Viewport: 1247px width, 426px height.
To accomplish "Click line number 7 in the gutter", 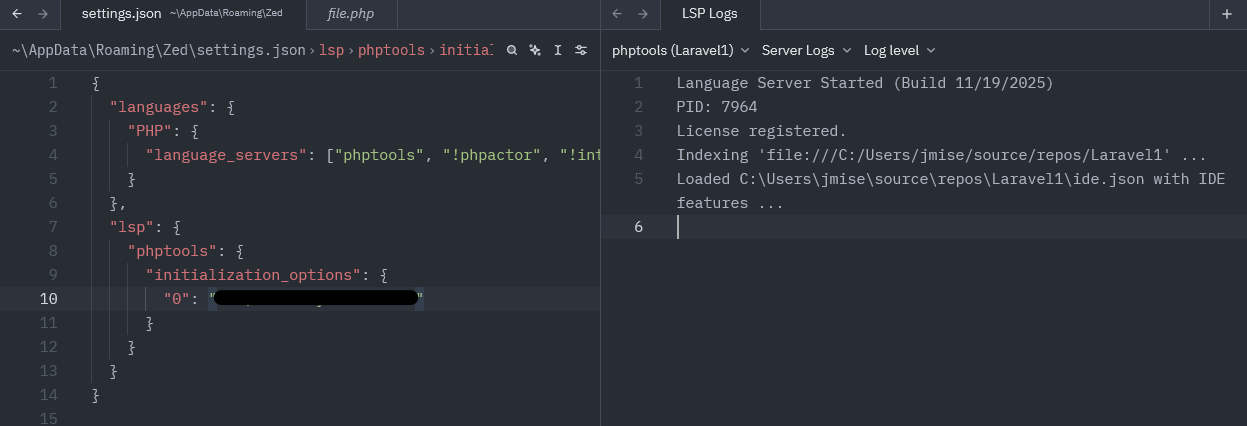I will click(x=52, y=227).
